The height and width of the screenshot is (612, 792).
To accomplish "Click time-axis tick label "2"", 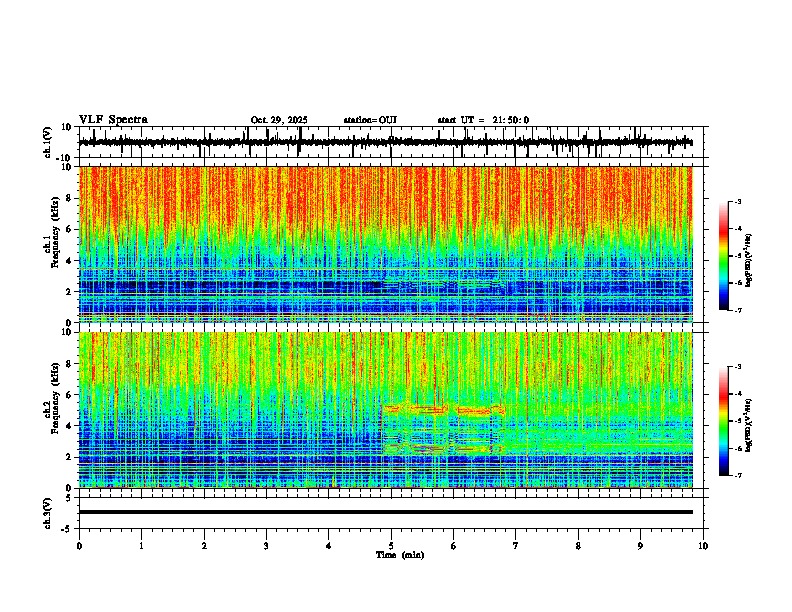I will tap(204, 546).
